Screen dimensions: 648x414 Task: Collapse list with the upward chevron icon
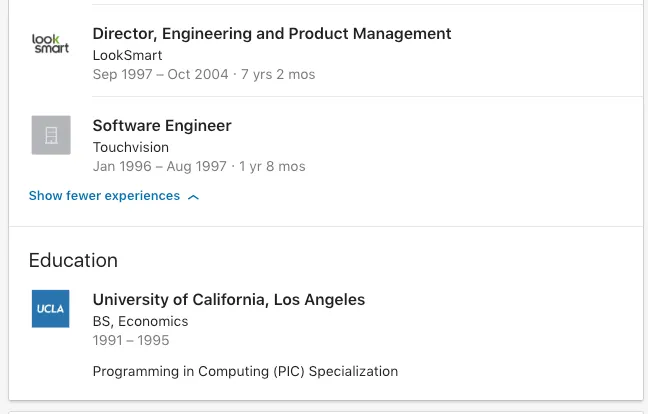click(193, 197)
